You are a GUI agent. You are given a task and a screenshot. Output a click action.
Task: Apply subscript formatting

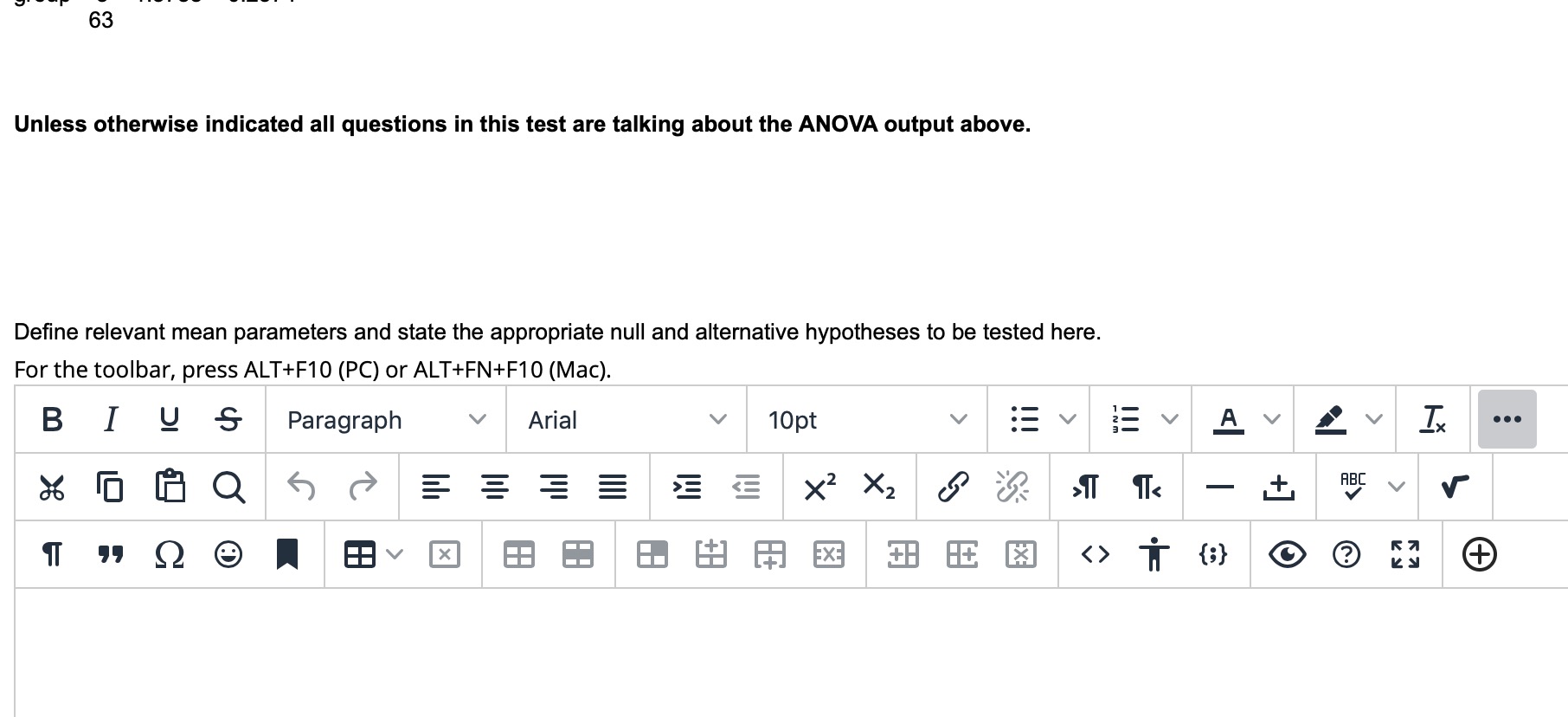[x=879, y=487]
